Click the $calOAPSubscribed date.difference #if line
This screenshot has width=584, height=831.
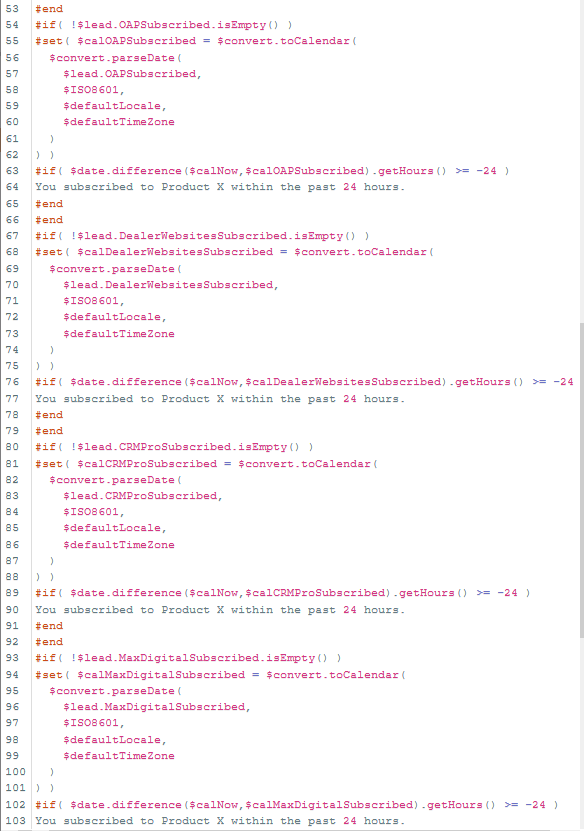(272, 171)
